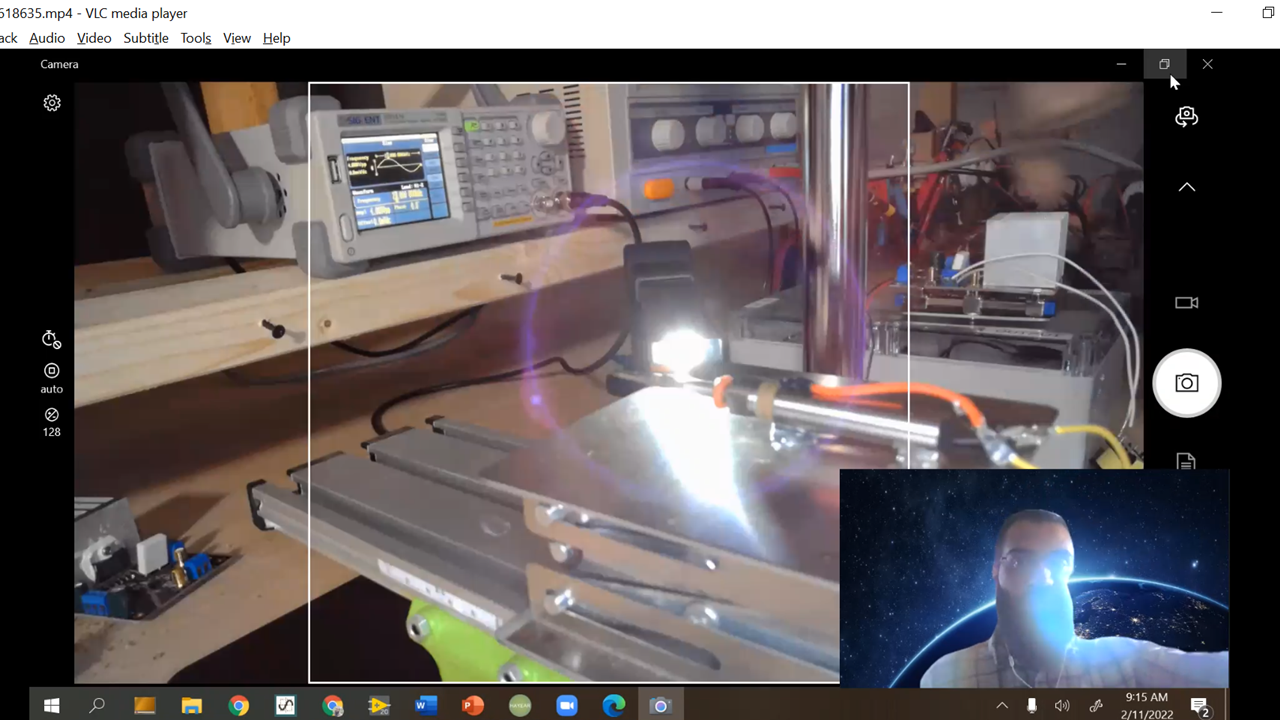Viewport: 1280px width, 720px height.
Task: Switch cameras with the change camera icon
Action: click(1187, 117)
